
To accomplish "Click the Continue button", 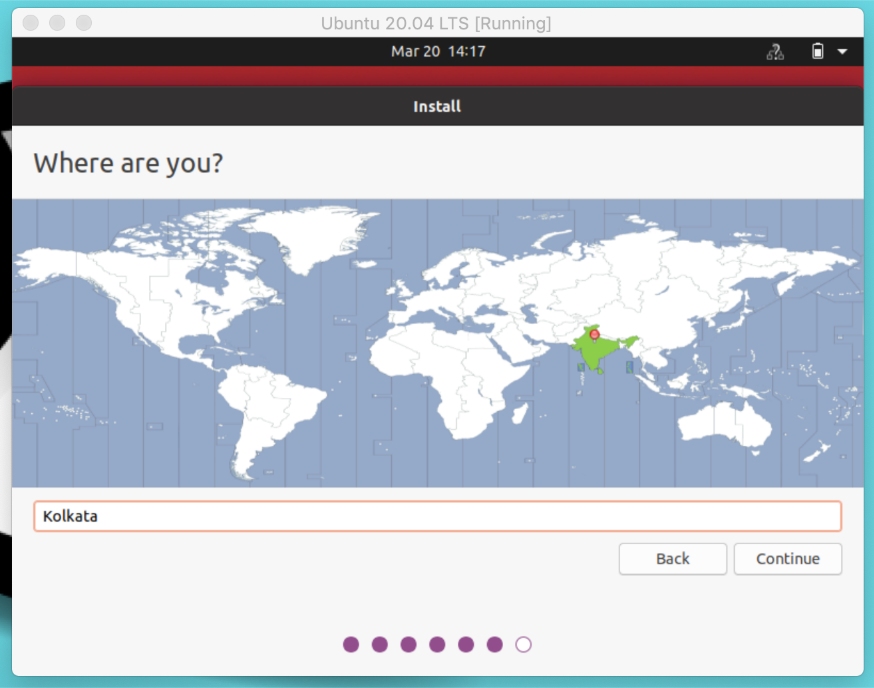I will (x=788, y=559).
